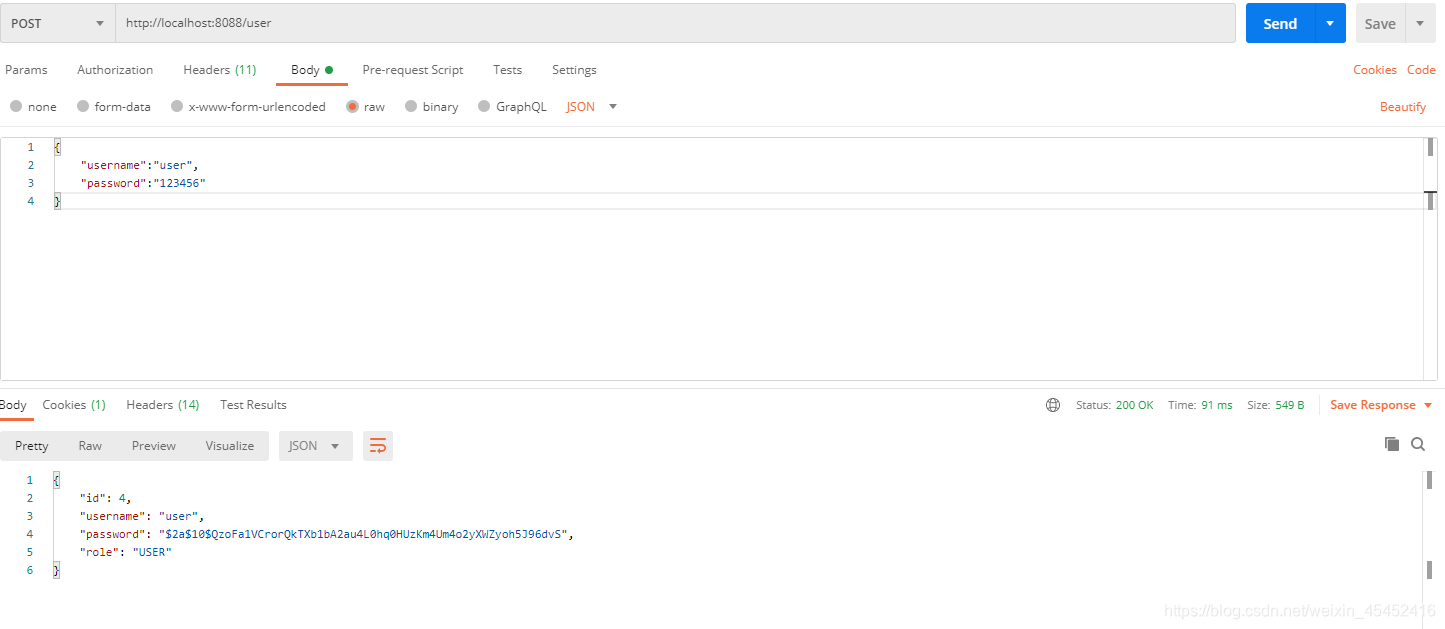Open the response Headers (14) tab
The image size is (1445, 629).
(x=162, y=405)
